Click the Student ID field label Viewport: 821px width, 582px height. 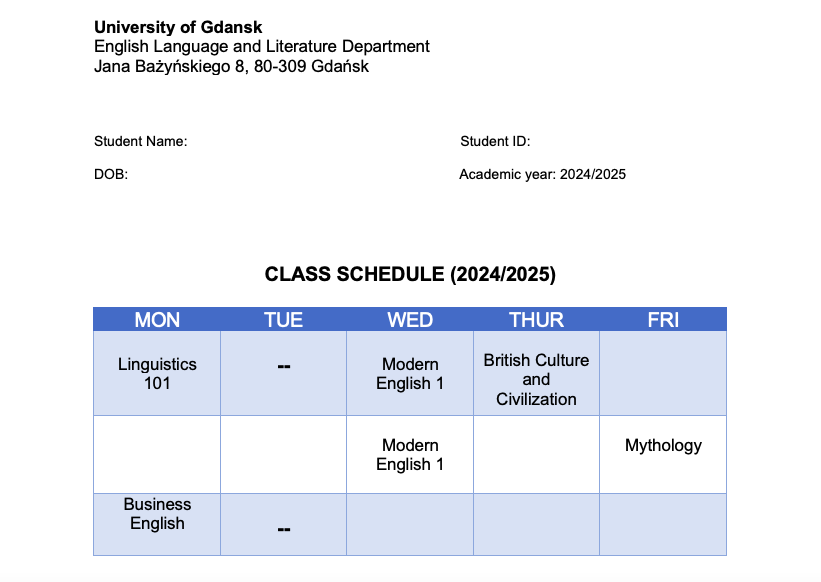495,141
